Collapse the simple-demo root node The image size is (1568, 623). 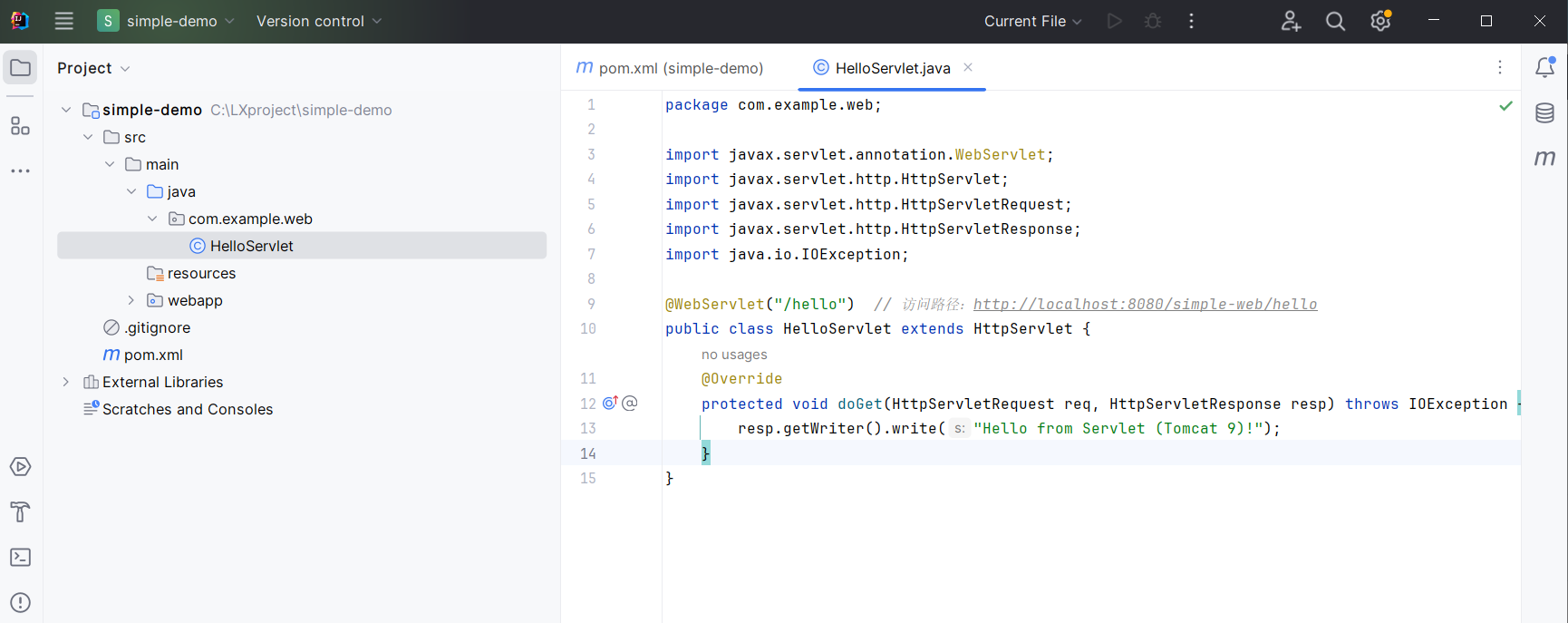(66, 110)
